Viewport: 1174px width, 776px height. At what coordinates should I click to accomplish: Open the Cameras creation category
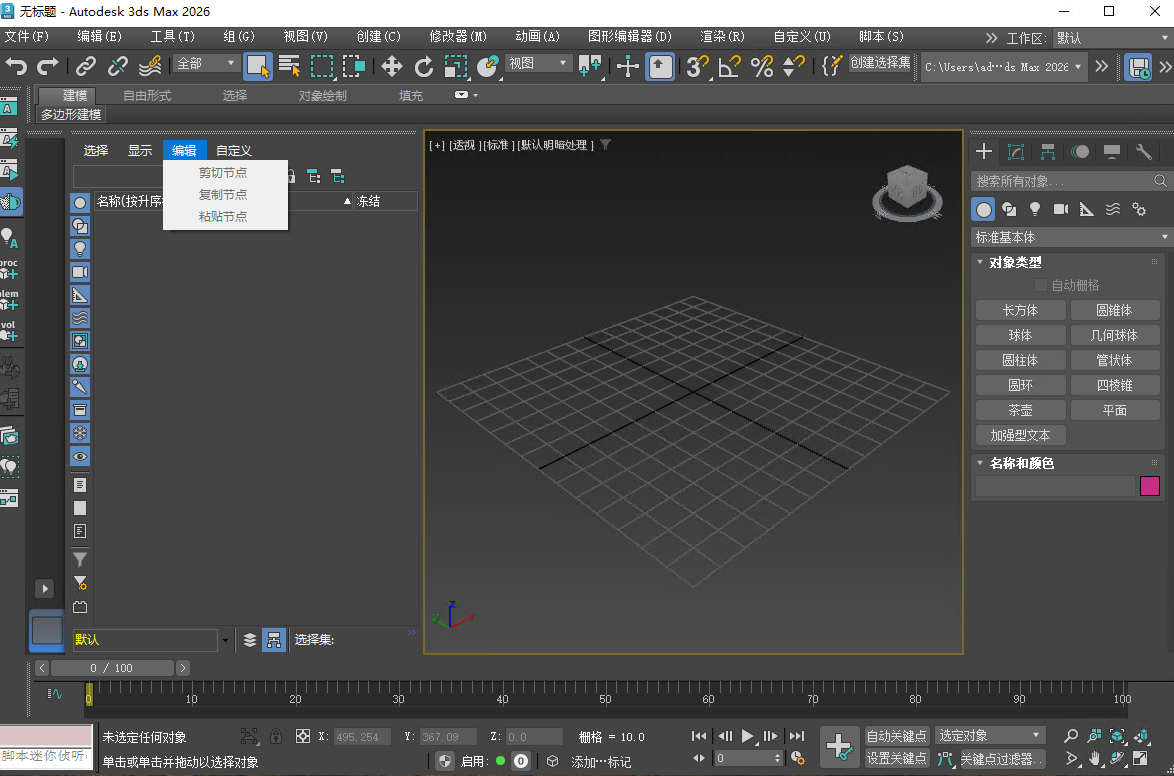tap(1061, 209)
